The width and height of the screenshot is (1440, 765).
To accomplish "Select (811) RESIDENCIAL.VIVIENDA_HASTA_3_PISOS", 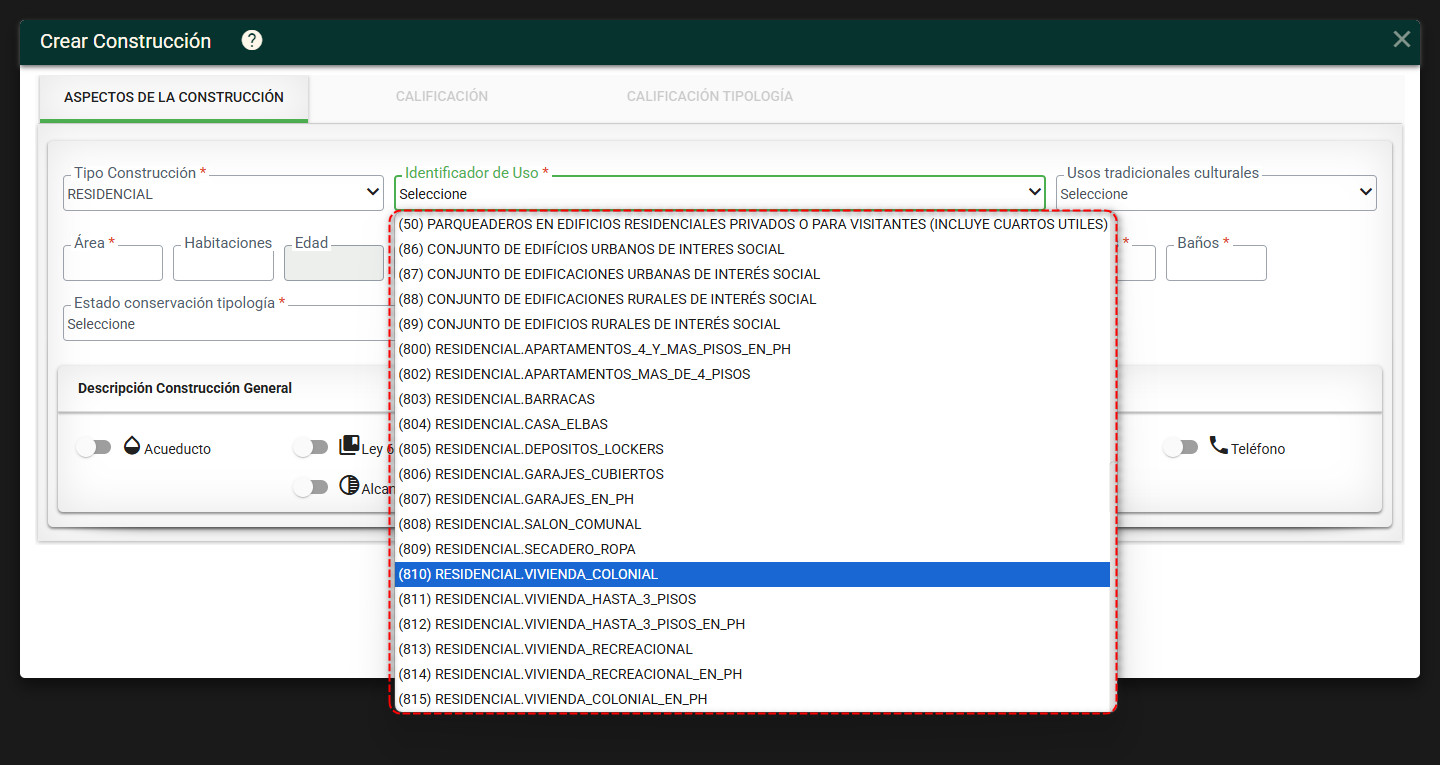I will (753, 599).
